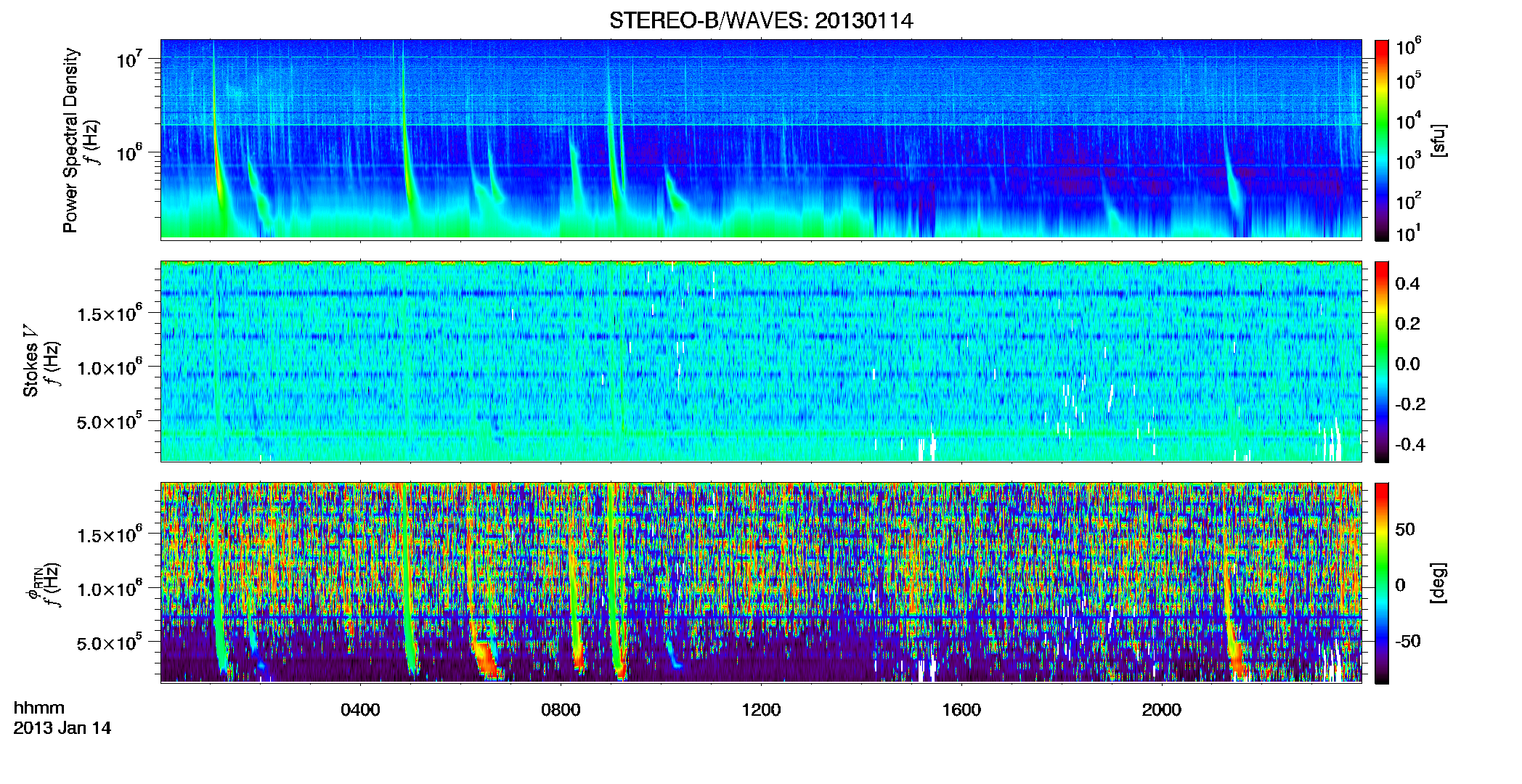Click the -0.4 label on Stokes V color bar
The image size is (1522, 784).
[1410, 444]
